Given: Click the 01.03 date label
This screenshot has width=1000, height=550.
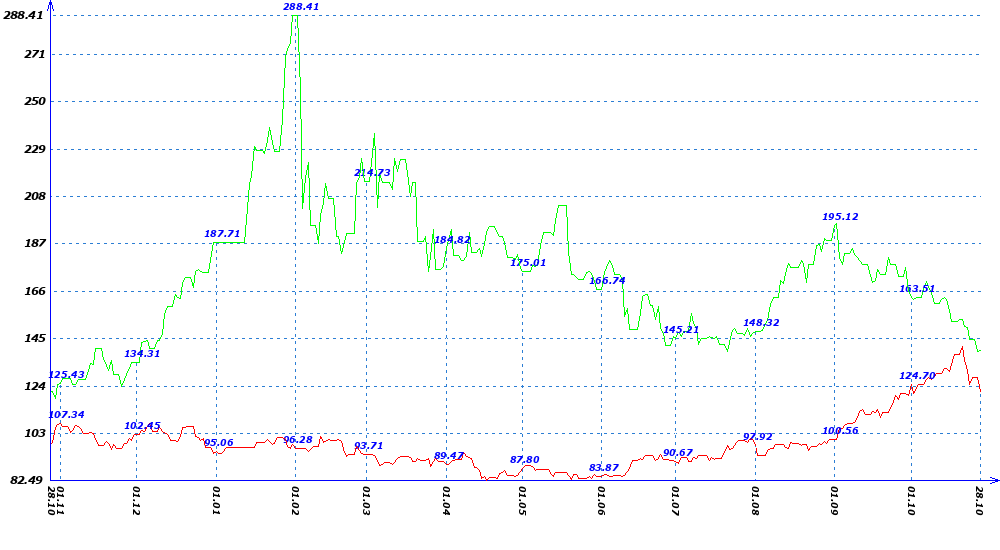Looking at the screenshot, I should pyautogui.click(x=367, y=501).
